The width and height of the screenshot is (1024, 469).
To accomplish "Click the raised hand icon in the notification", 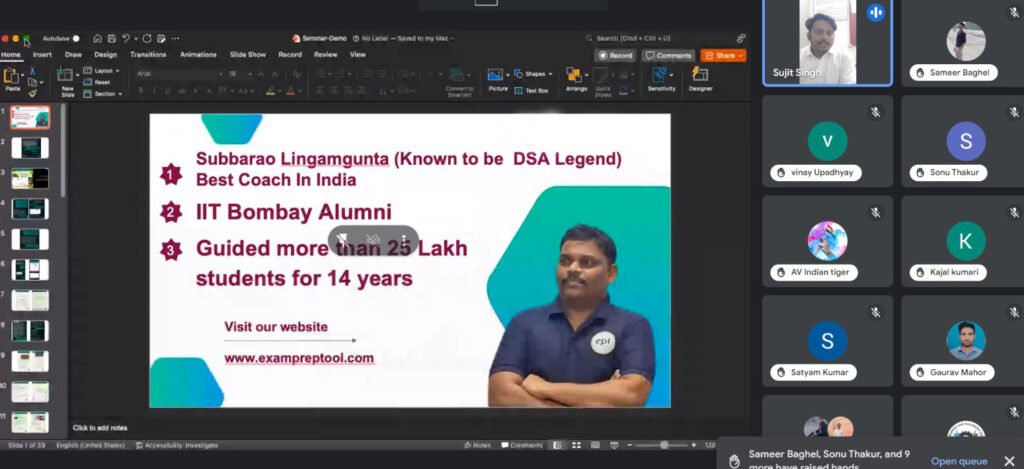I will (x=733, y=461).
